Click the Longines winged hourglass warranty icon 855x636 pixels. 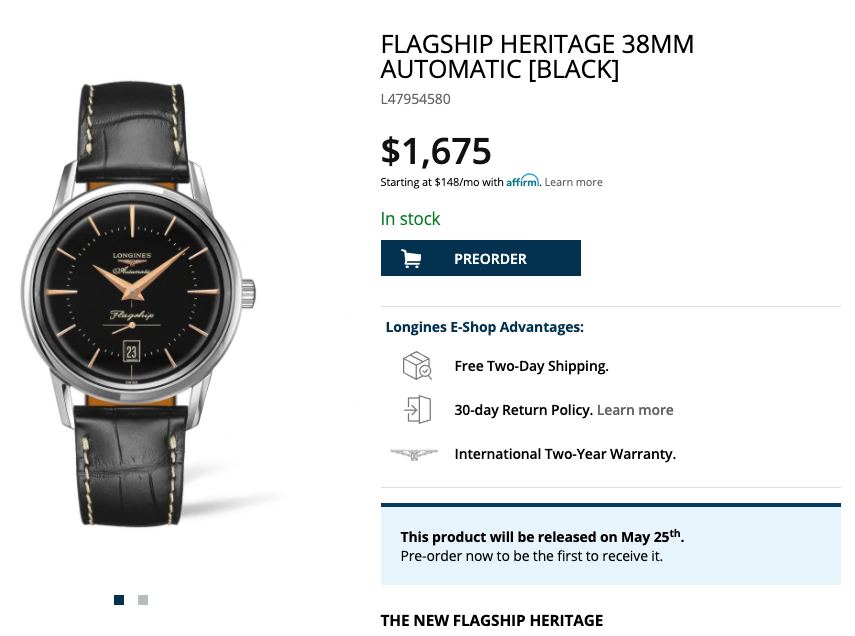pyautogui.click(x=414, y=454)
